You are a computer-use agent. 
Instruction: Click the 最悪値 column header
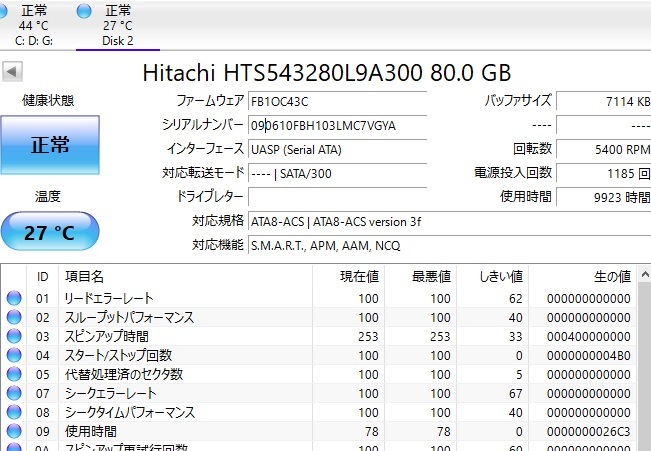(420, 277)
